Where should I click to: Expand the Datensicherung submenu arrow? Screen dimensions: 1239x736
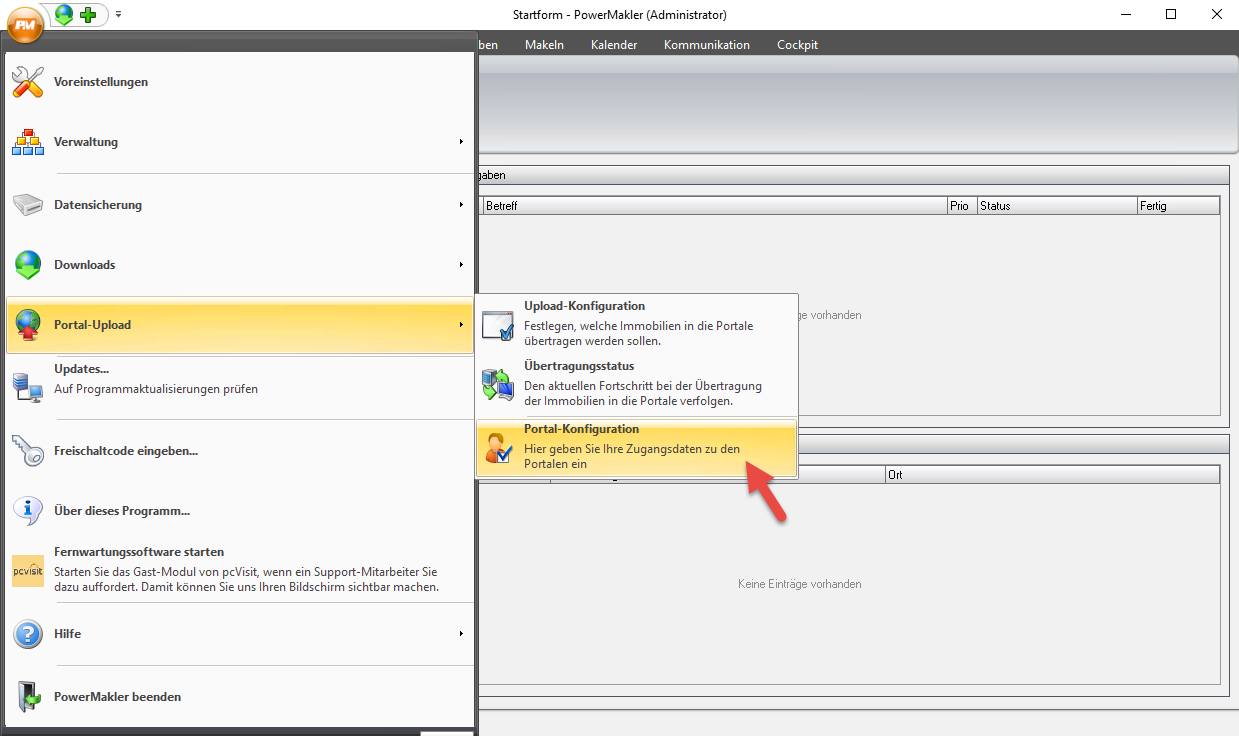click(x=461, y=205)
